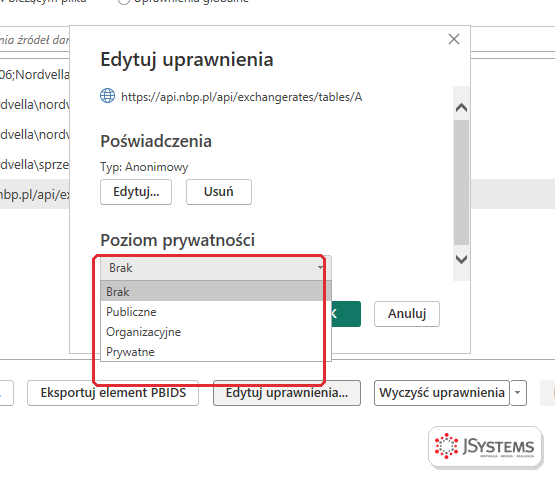The image size is (555, 480).
Task: Open the Poziom prywatności combo box
Action: [x=216, y=268]
